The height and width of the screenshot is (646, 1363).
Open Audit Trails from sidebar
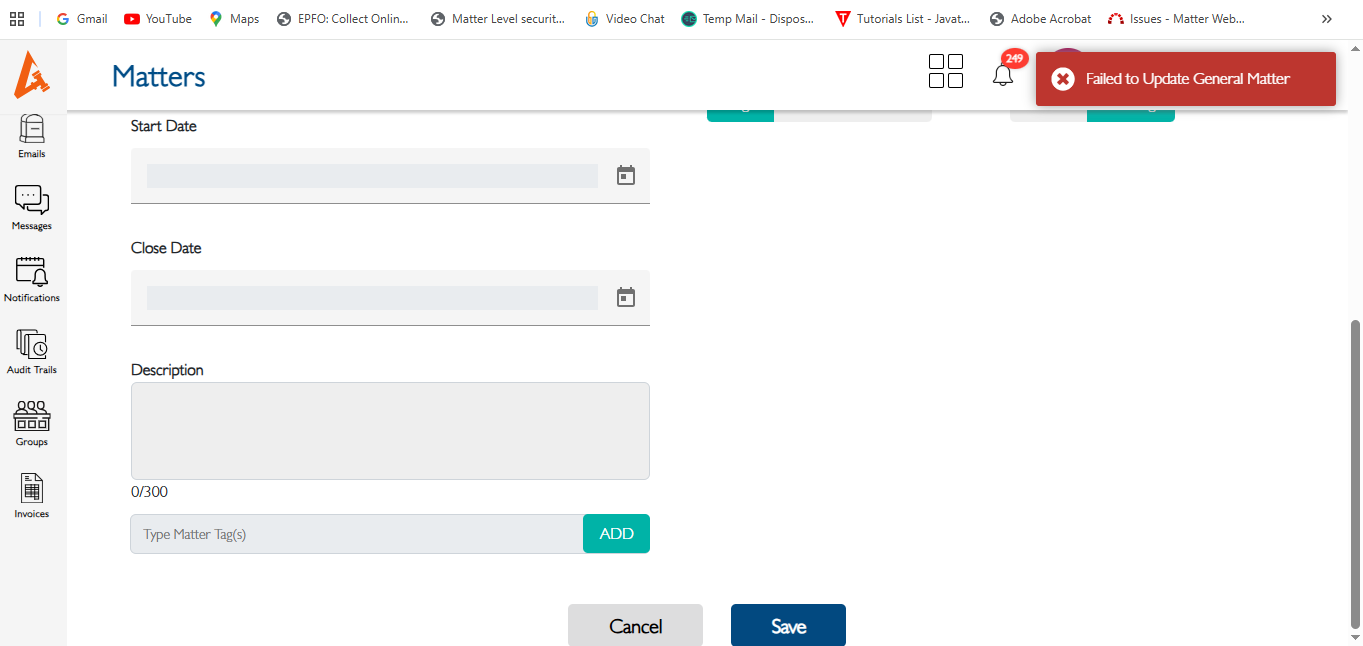pyautogui.click(x=32, y=351)
